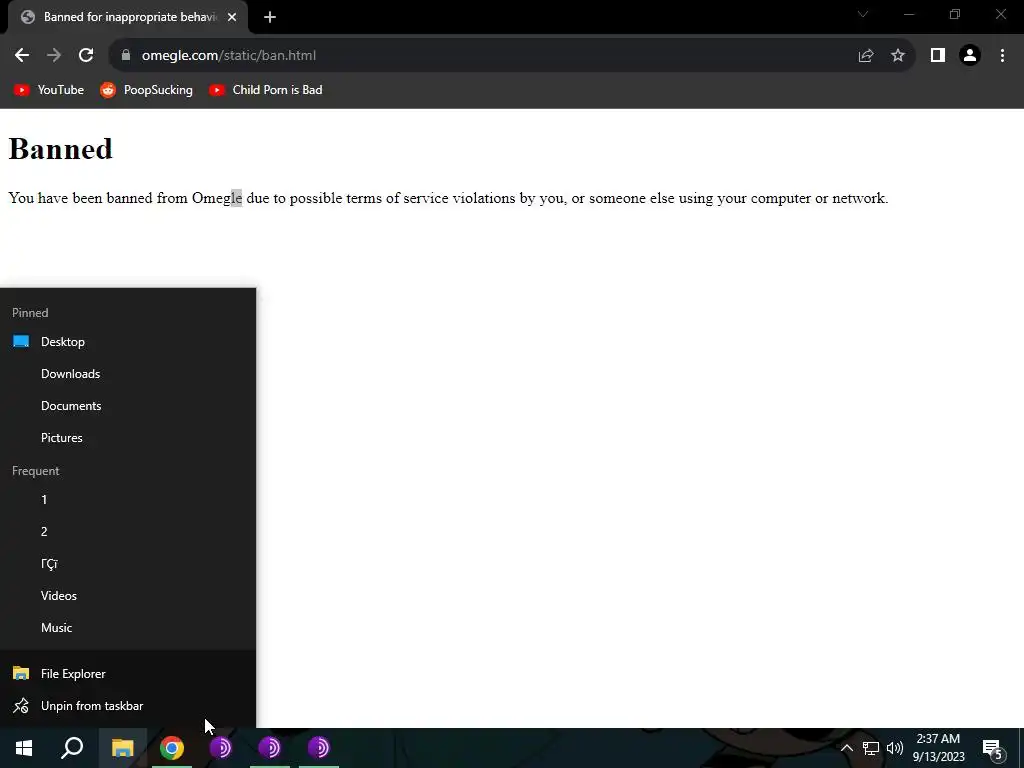Click the first Tor Browser taskbar icon
The width and height of the screenshot is (1024, 768).
221,748
